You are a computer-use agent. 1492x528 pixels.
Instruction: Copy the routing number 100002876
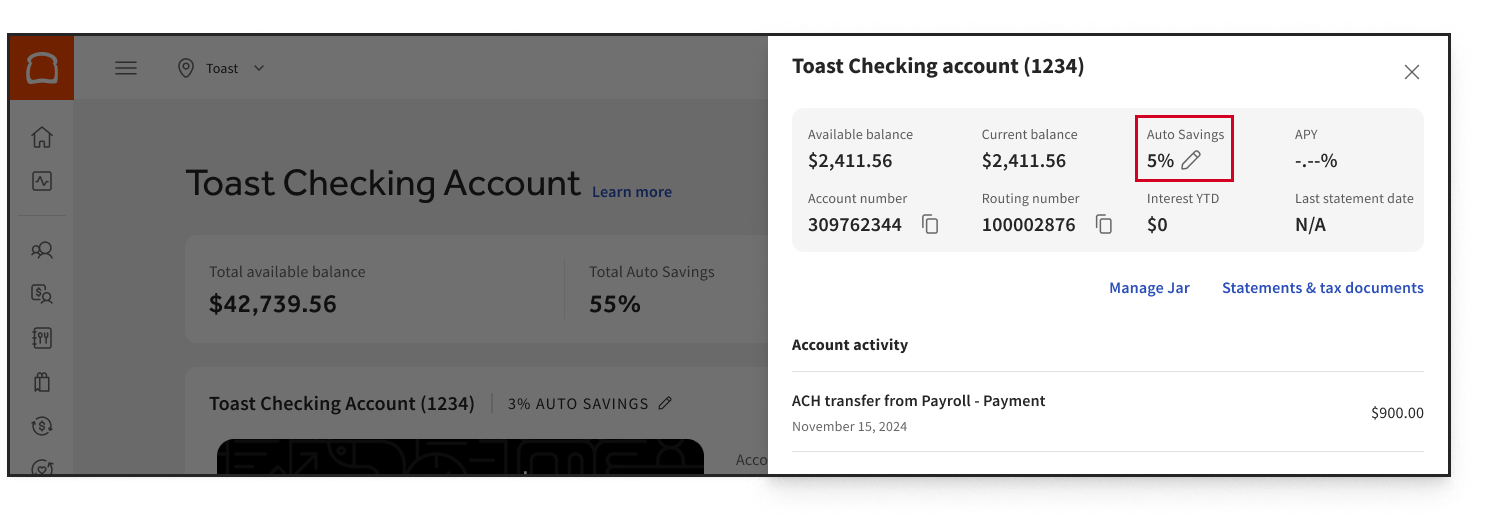pyautogui.click(x=1104, y=225)
